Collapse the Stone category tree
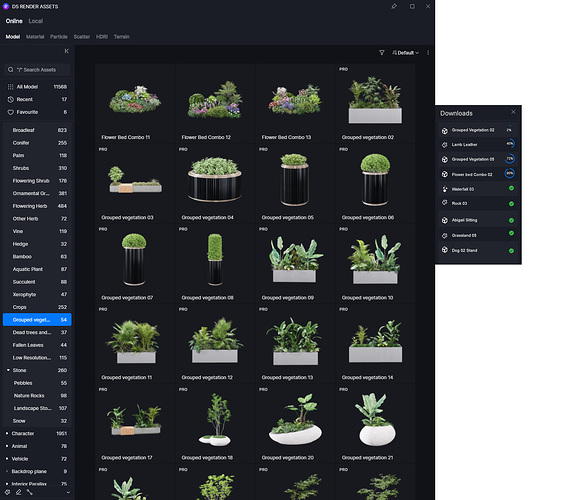562x500 pixels. [8, 370]
